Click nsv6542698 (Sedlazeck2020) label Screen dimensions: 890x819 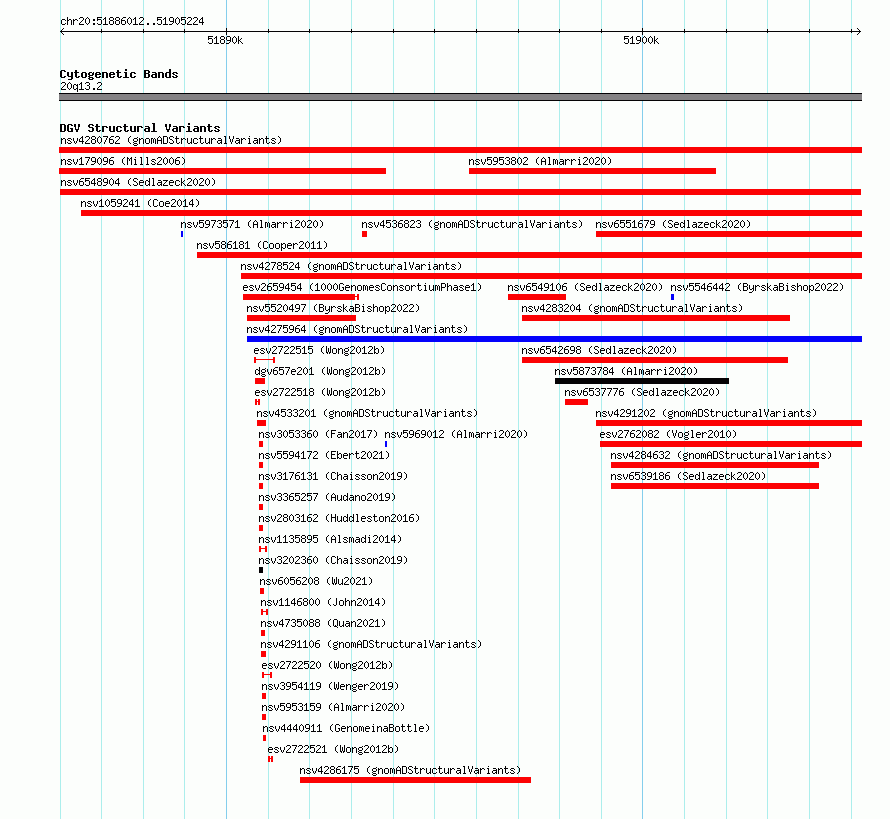[599, 350]
